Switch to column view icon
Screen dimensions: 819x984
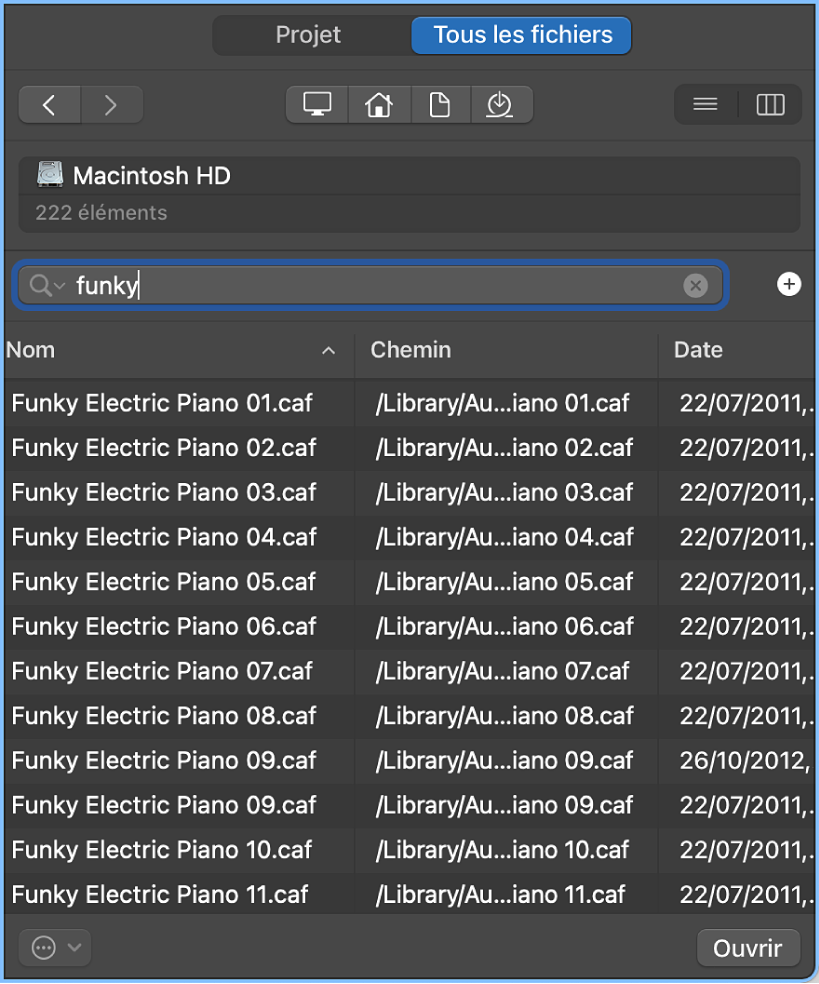coord(771,104)
